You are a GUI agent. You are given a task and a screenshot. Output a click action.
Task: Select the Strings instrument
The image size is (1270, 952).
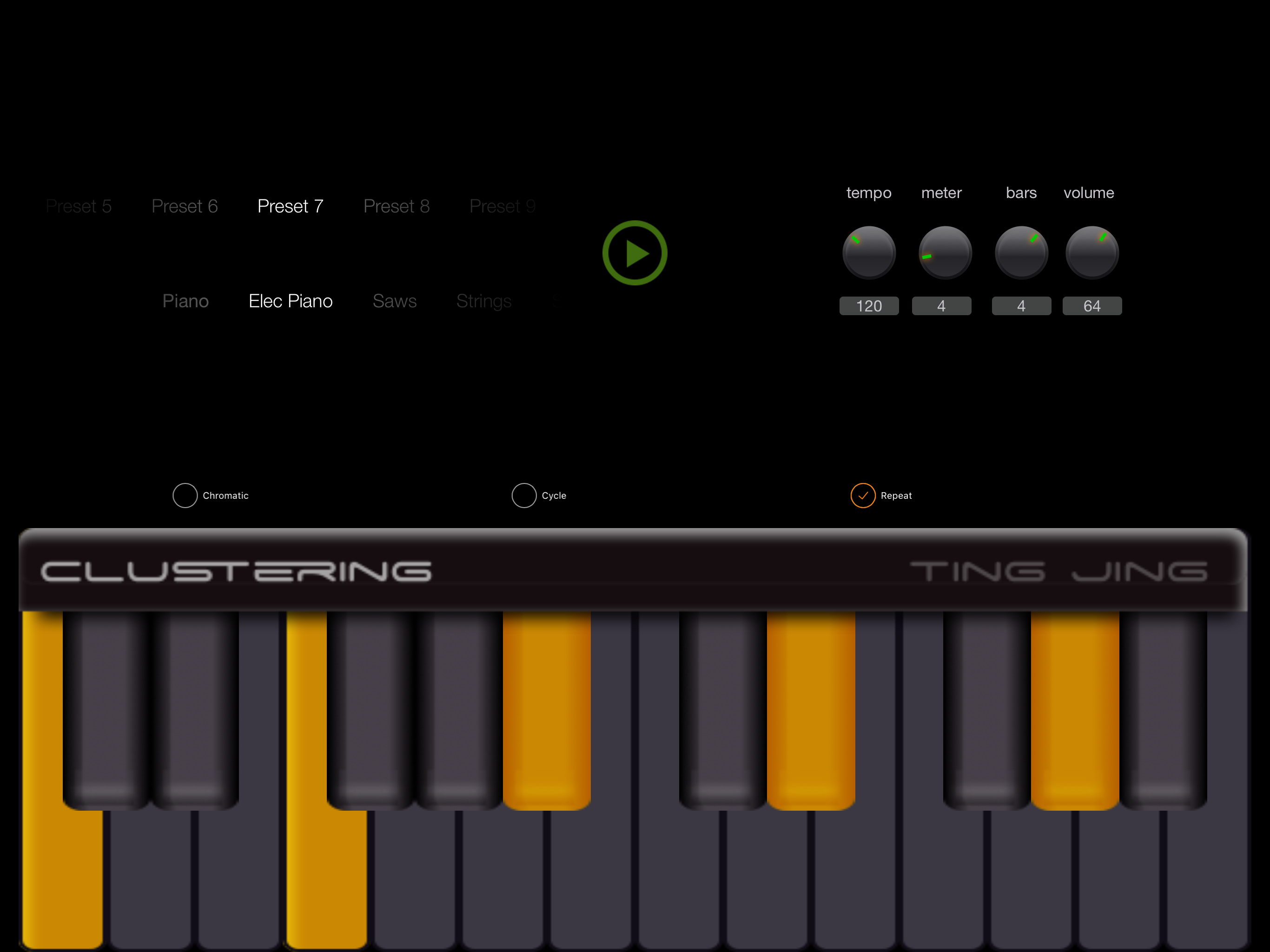coord(483,301)
